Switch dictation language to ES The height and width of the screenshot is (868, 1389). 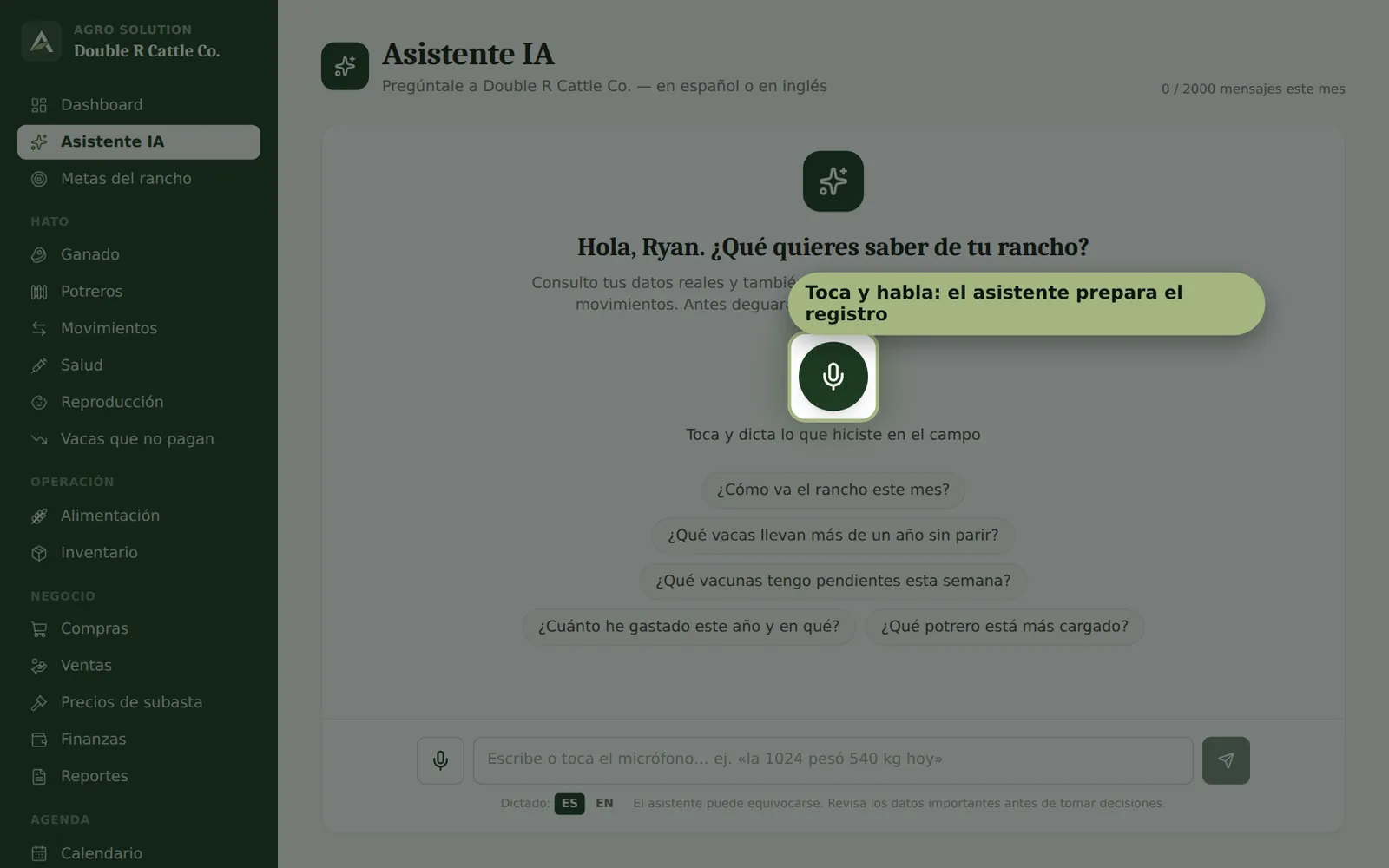[569, 804]
